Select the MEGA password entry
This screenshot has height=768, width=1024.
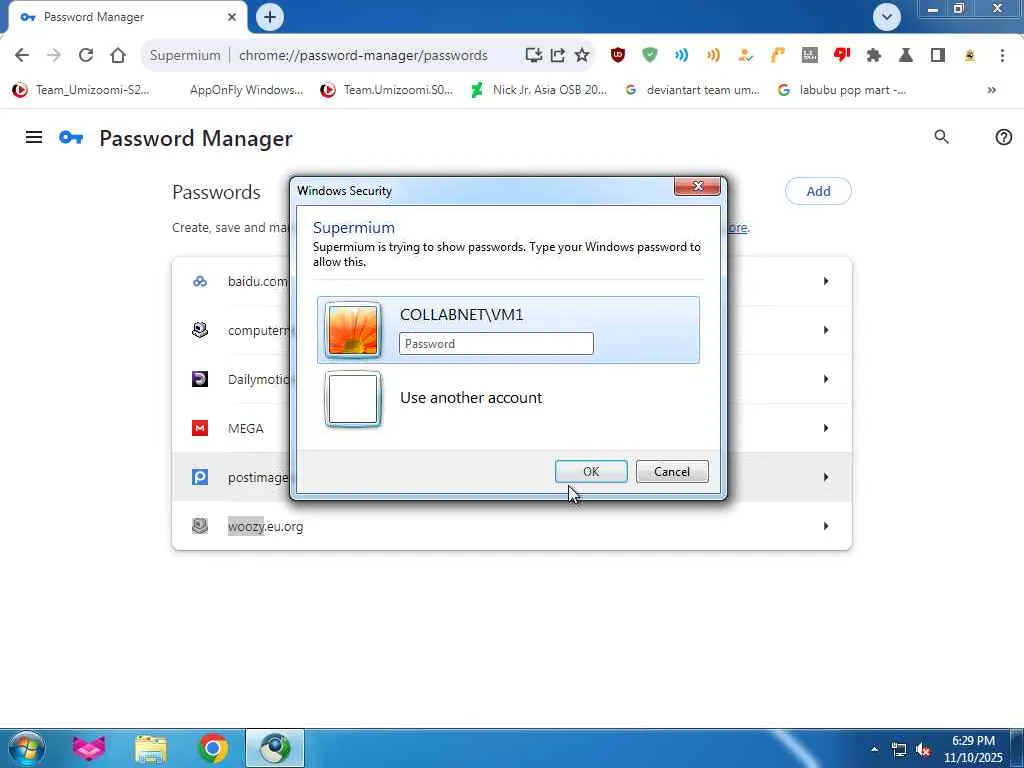click(x=512, y=428)
